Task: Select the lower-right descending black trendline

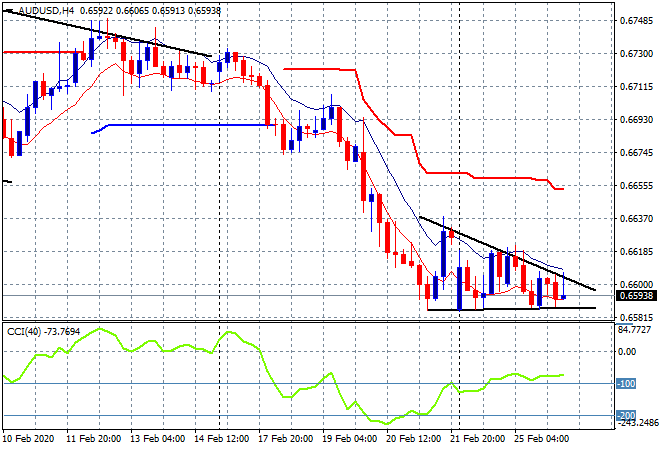Action: 508,253
